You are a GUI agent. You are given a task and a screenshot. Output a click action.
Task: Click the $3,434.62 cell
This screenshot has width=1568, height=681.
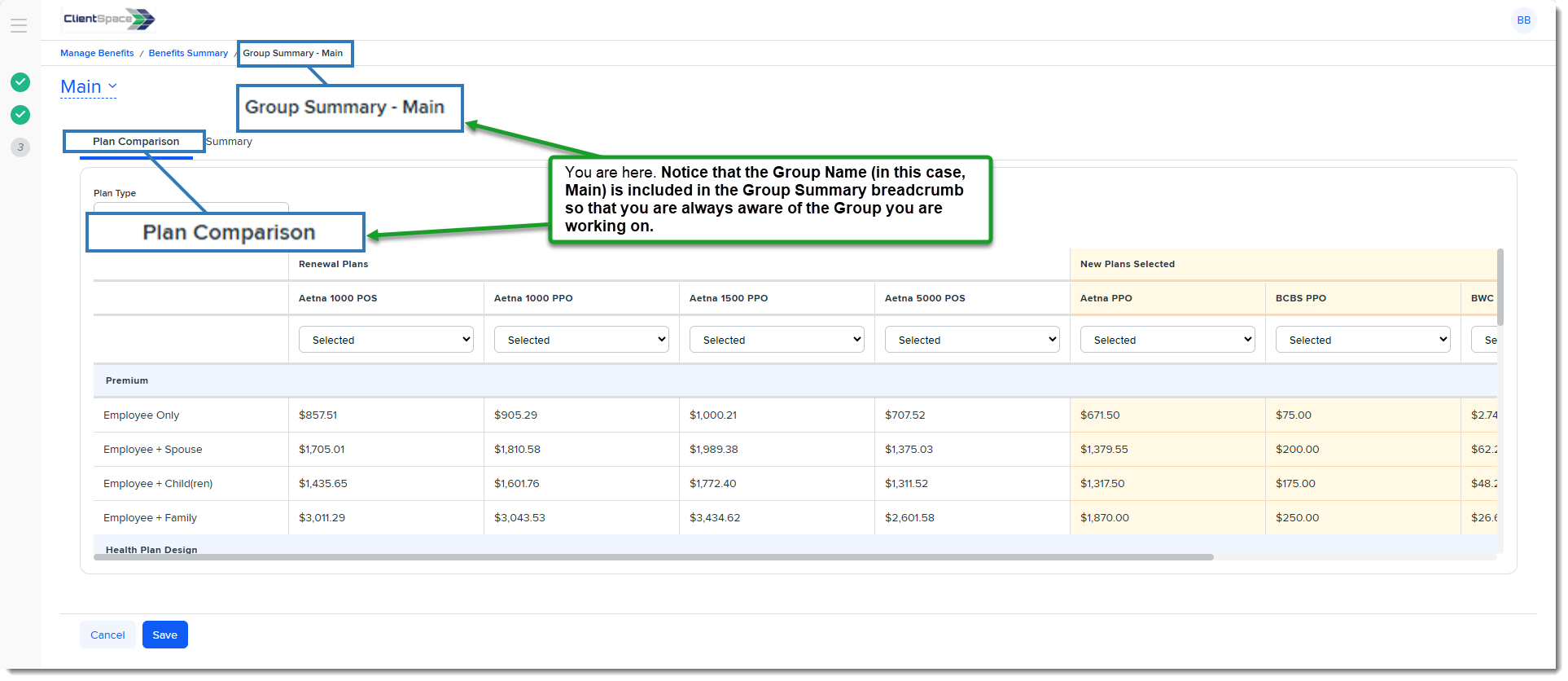pyautogui.click(x=777, y=518)
